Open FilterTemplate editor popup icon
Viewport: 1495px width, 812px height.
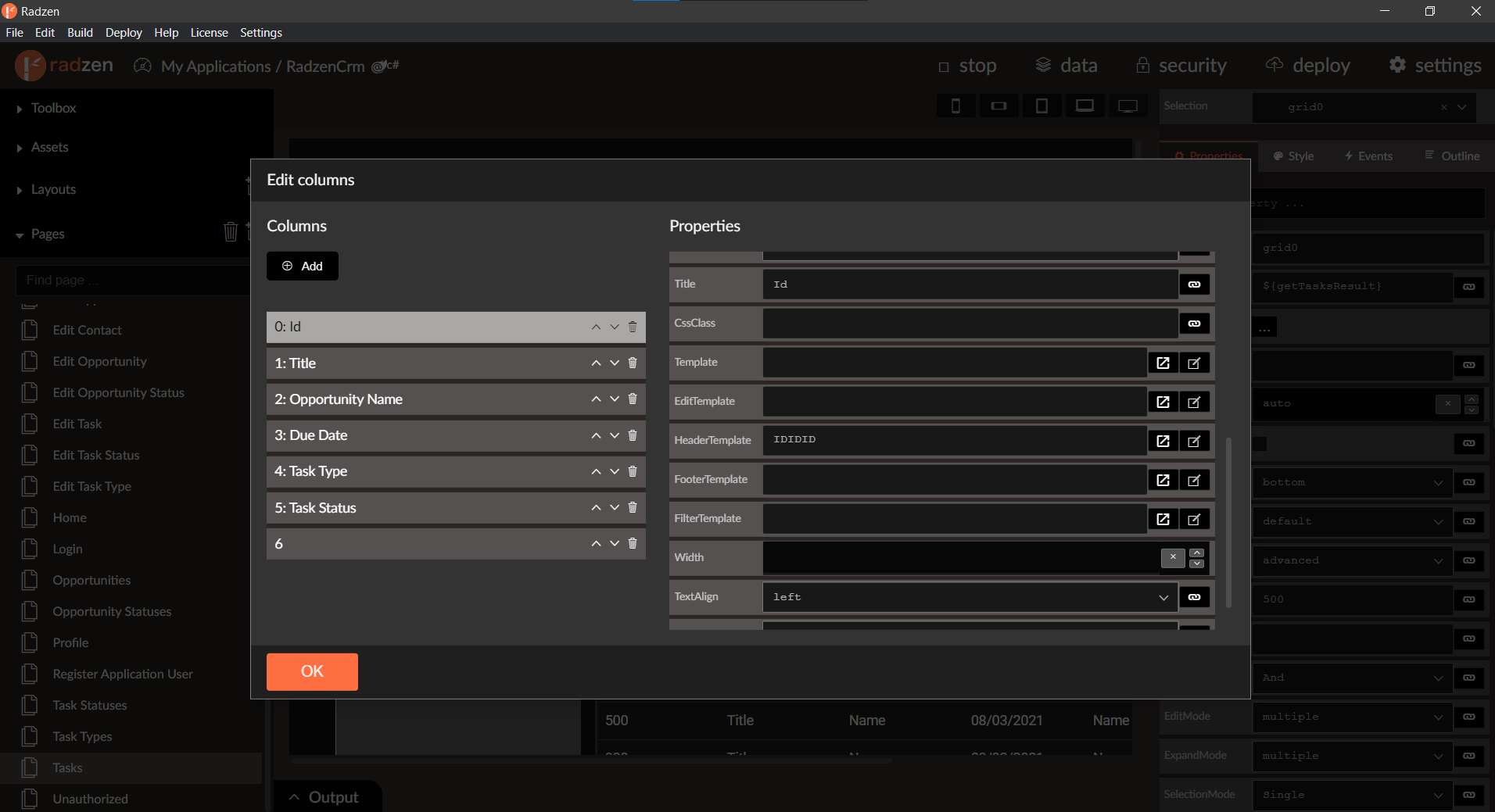click(x=1163, y=519)
